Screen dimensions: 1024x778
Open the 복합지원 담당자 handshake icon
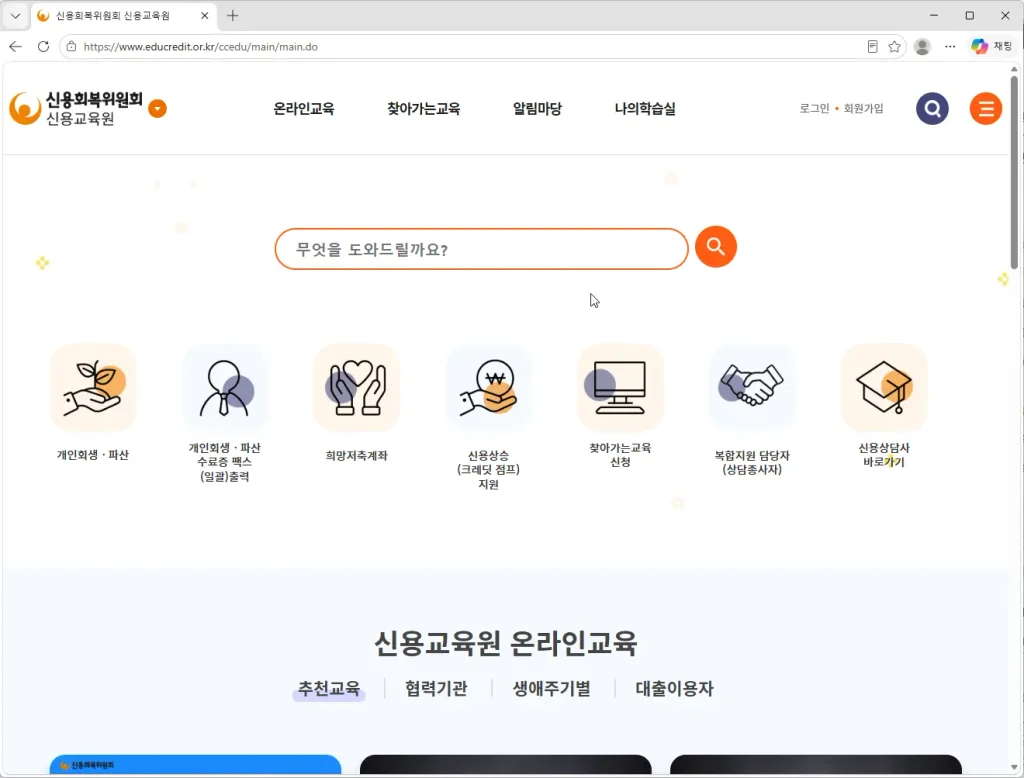click(x=752, y=387)
